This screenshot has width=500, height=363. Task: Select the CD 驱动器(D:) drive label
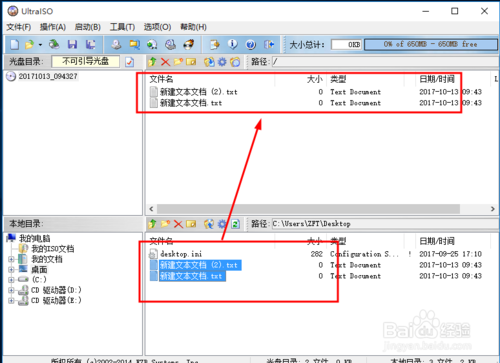tap(56, 290)
